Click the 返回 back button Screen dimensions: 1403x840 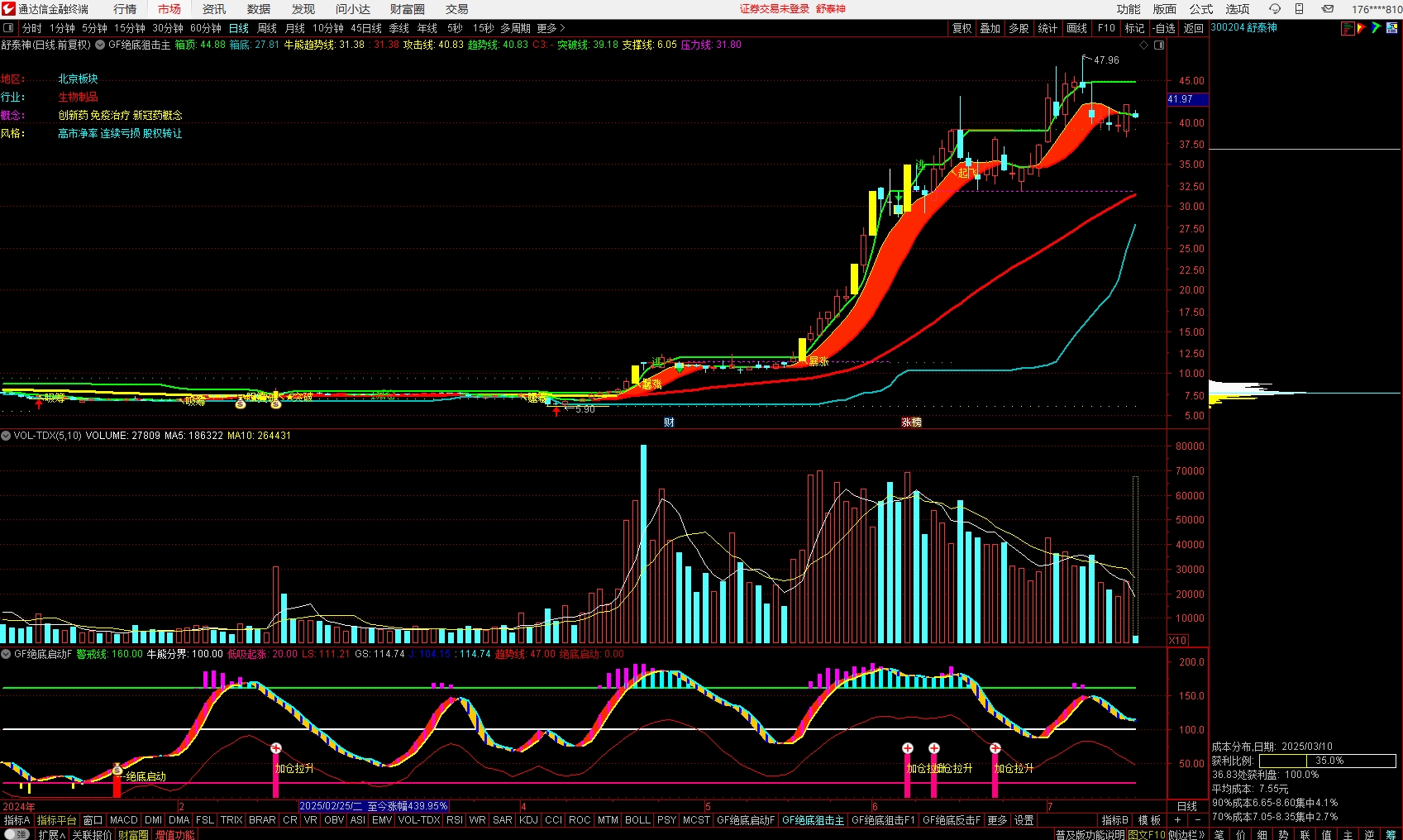1193,28
